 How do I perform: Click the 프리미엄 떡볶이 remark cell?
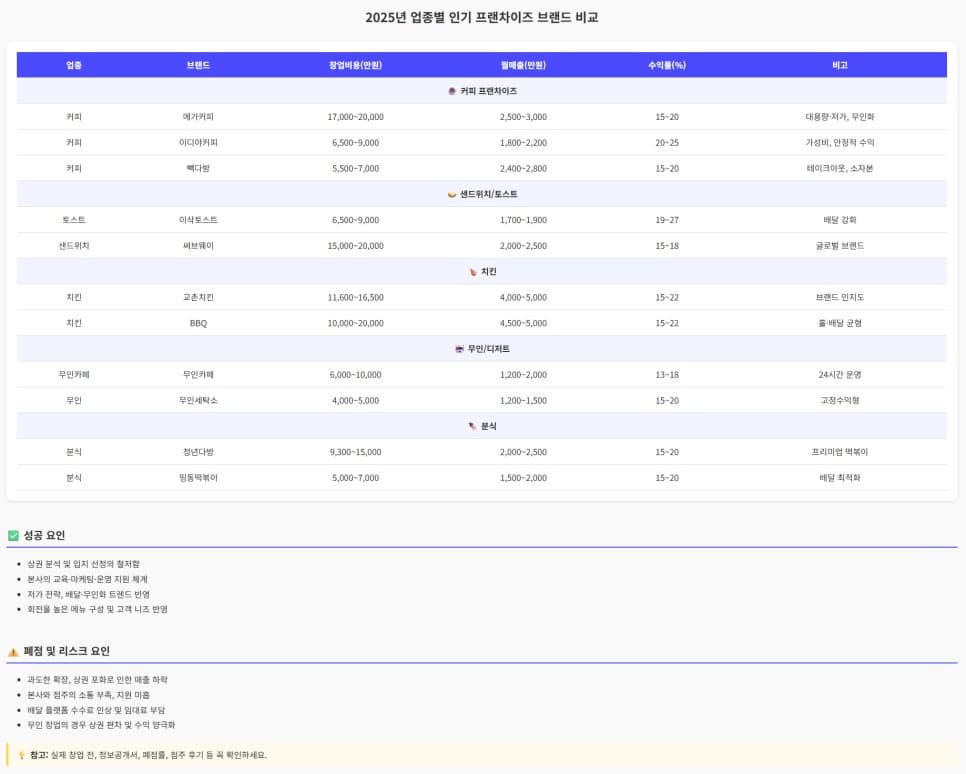point(840,452)
